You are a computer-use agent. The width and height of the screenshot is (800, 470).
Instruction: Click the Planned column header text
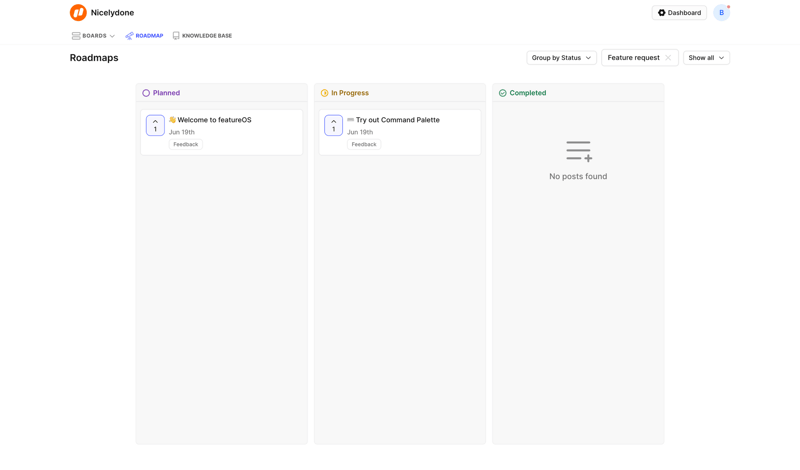[x=166, y=93]
